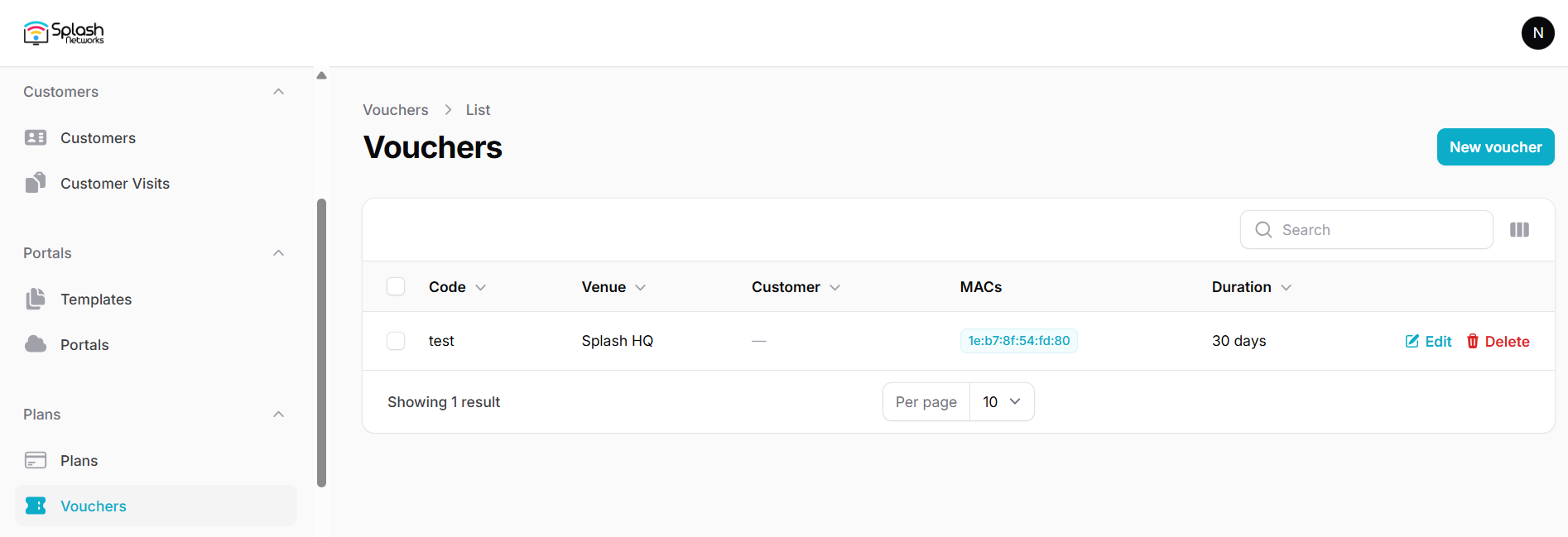The width and height of the screenshot is (1568, 537).
Task: Collapse the Portals sidebar group
Action: pyautogui.click(x=279, y=253)
